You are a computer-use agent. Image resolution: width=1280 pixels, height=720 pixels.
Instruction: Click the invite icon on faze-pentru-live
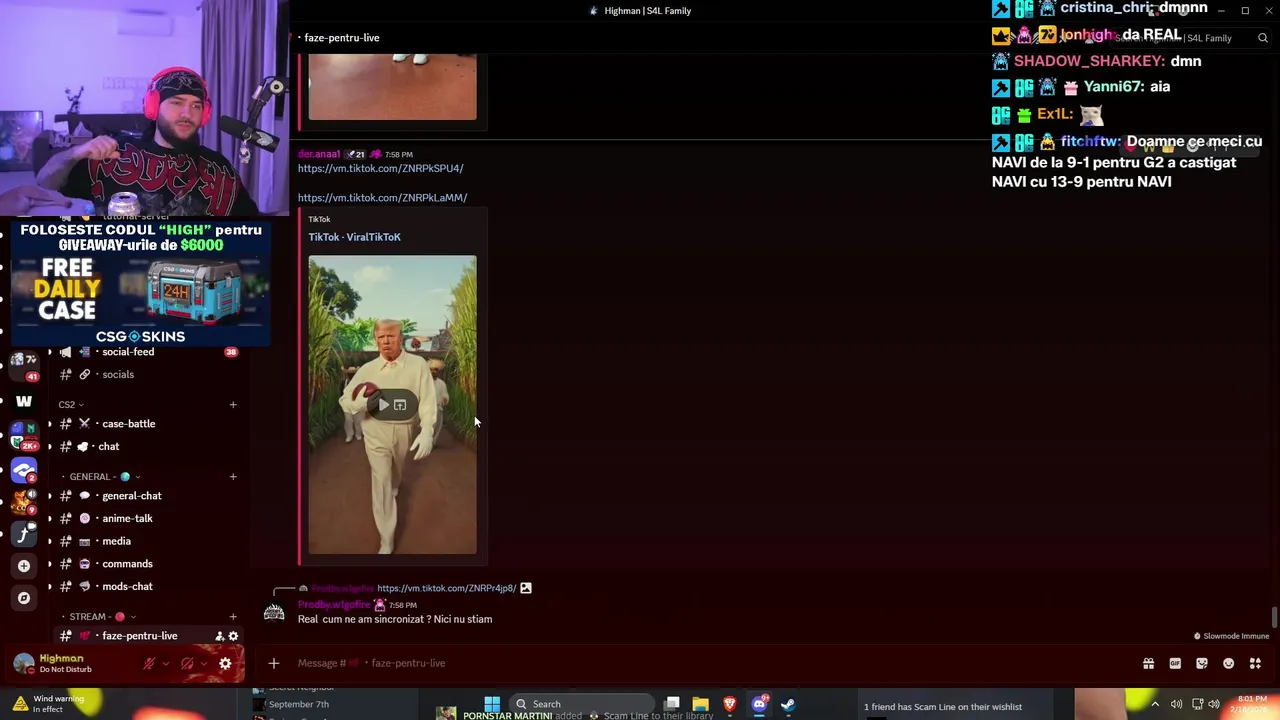220,636
